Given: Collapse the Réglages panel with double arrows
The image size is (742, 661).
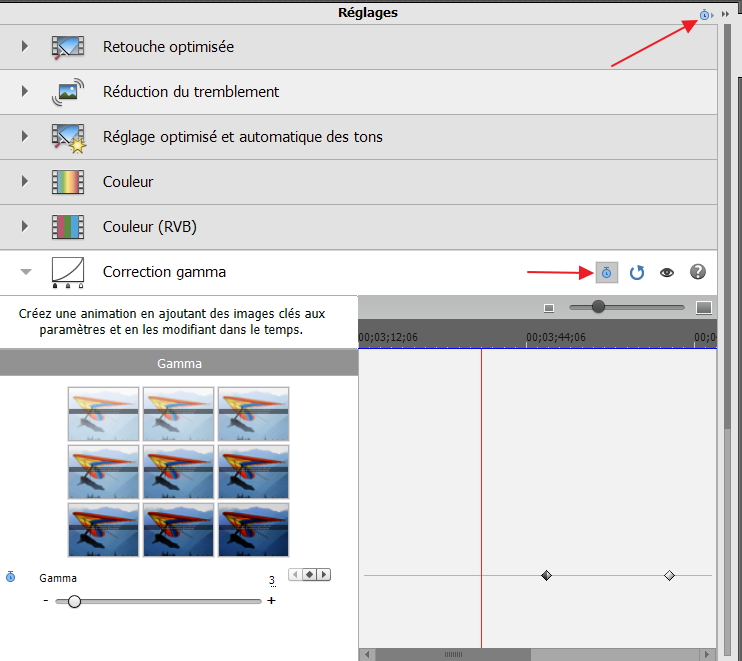Looking at the screenshot, I should click(725, 14).
